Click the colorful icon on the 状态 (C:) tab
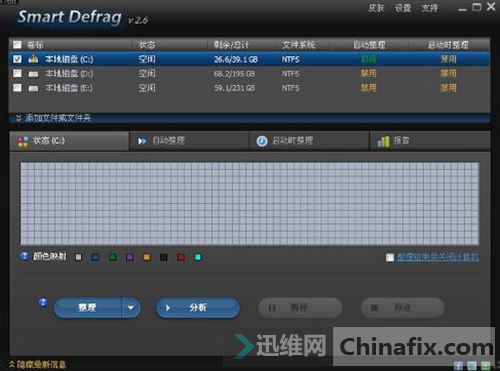 pos(23,141)
